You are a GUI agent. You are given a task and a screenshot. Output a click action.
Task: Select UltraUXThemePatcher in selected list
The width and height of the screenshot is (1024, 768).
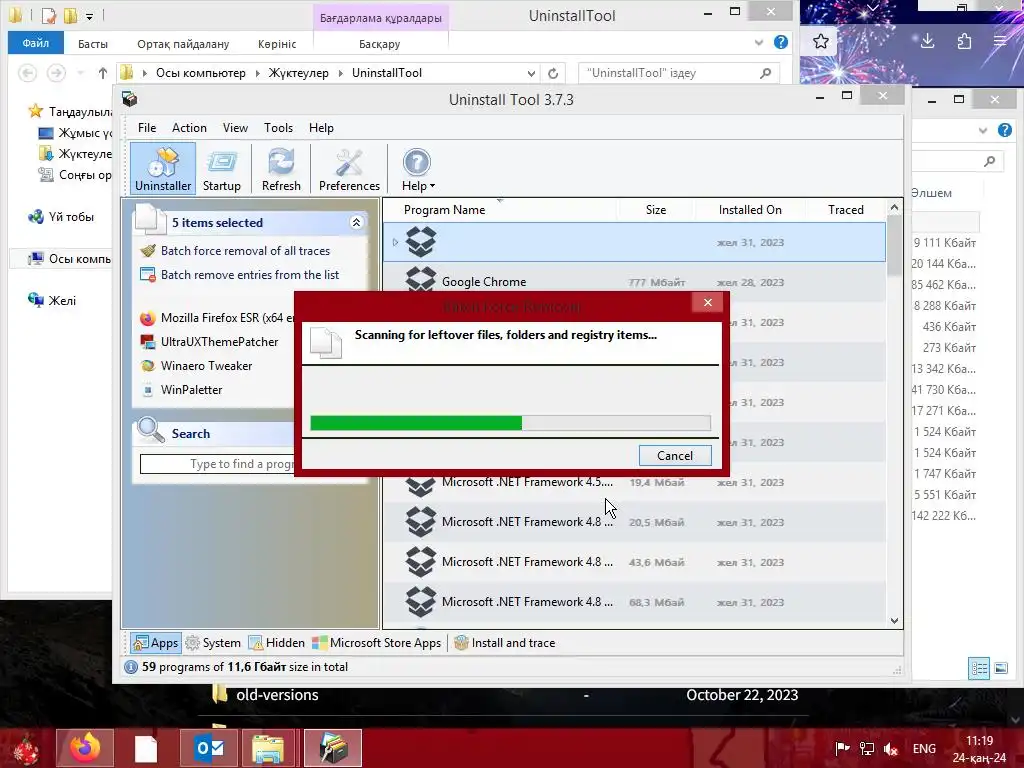[219, 342]
